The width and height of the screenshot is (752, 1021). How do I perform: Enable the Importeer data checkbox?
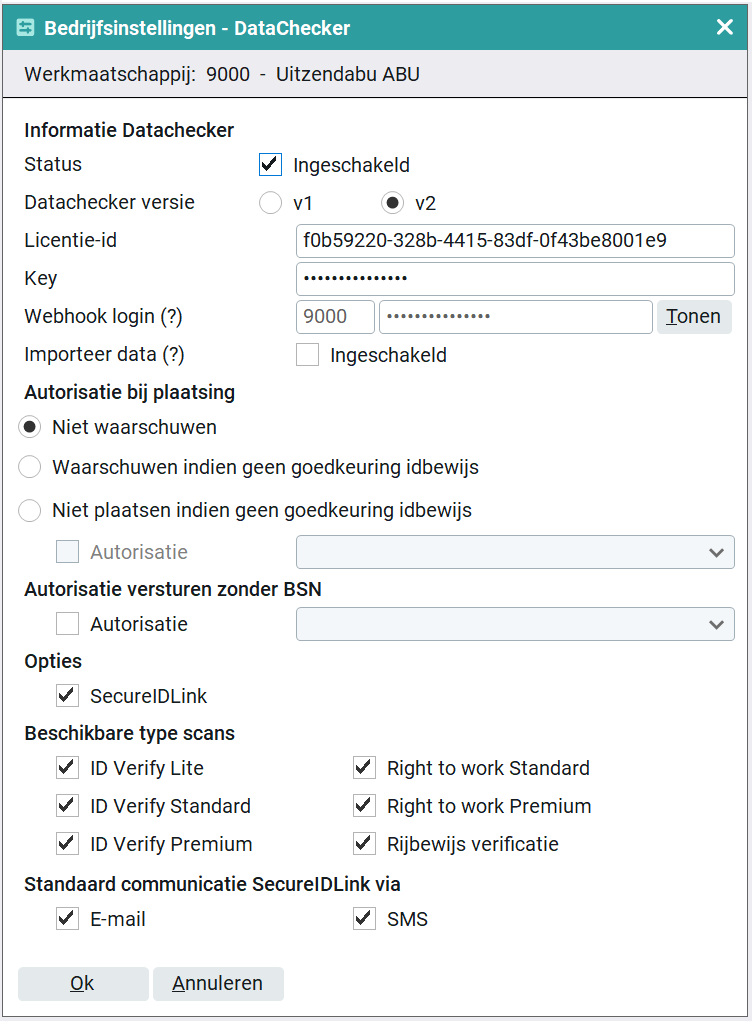[308, 355]
